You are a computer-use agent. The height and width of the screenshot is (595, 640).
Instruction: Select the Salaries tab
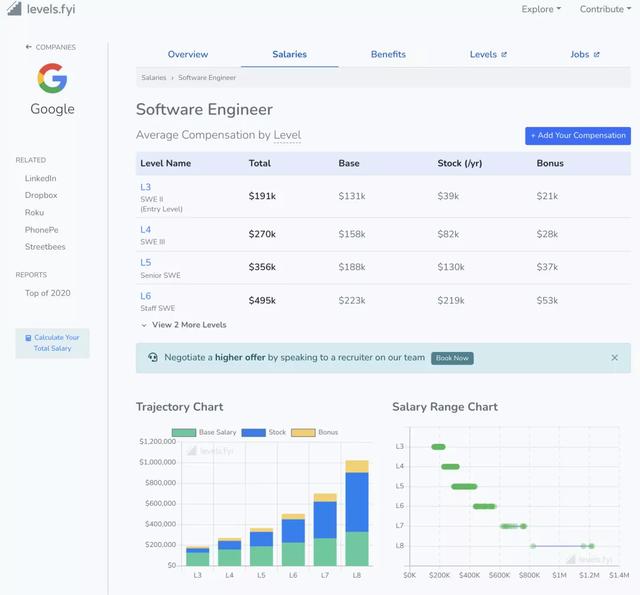point(289,54)
